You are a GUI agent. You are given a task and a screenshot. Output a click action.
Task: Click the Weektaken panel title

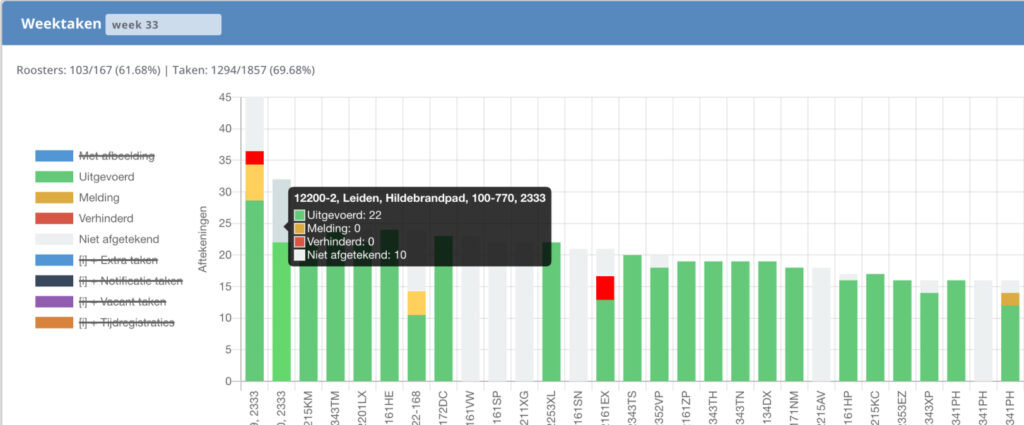(x=60, y=25)
